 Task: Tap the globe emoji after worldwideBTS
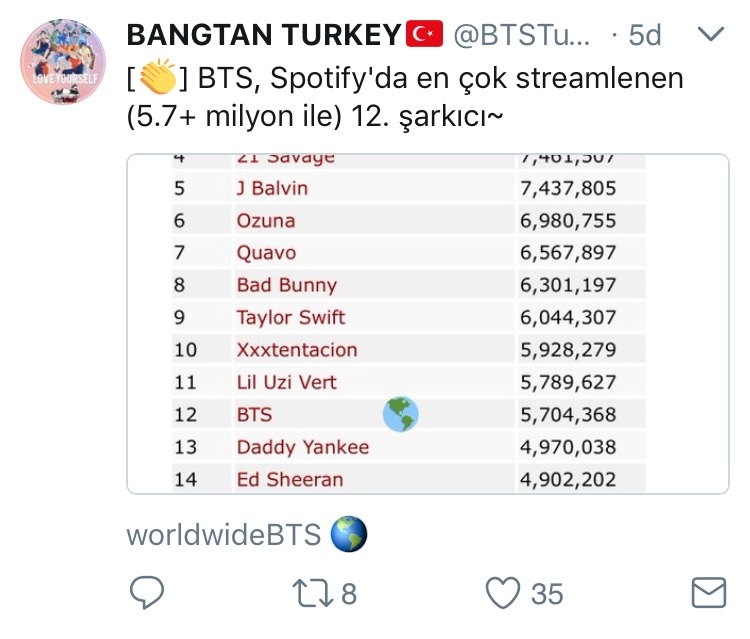point(348,535)
